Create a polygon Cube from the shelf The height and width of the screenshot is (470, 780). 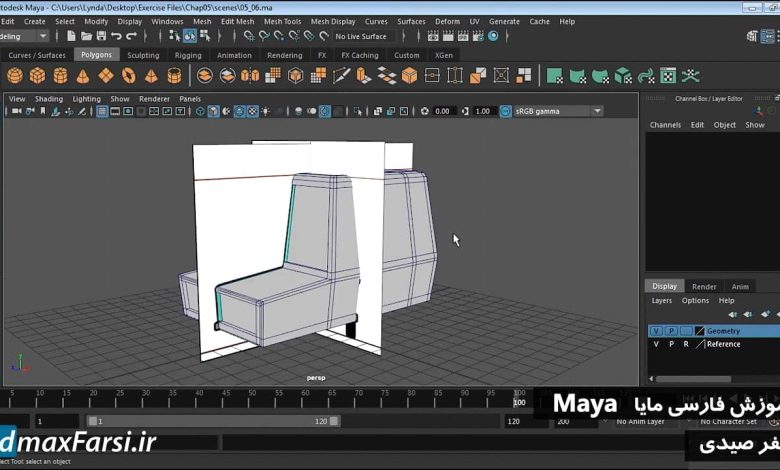click(38, 76)
